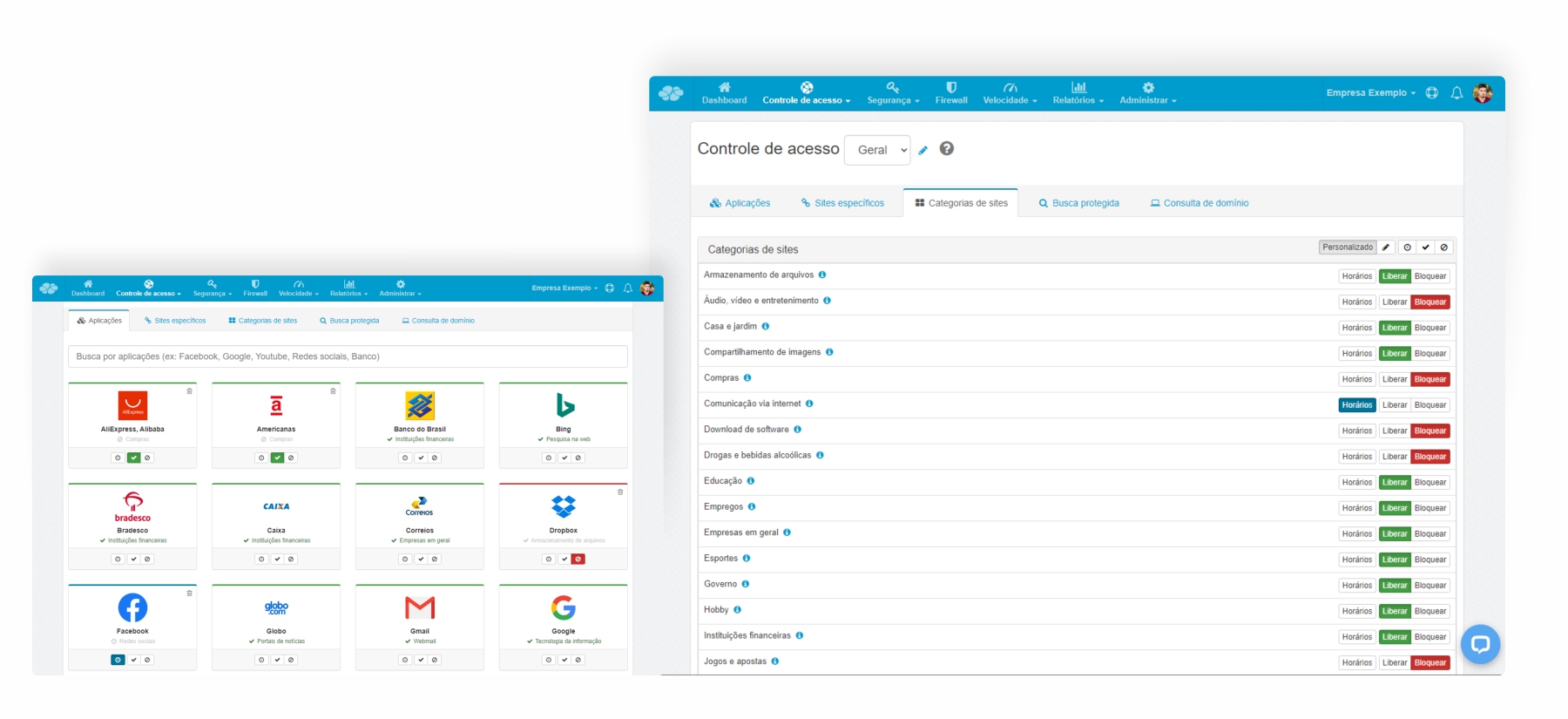This screenshot has width=1568, height=719.
Task: Click the Bradesco application card logo
Action: pyautogui.click(x=132, y=506)
